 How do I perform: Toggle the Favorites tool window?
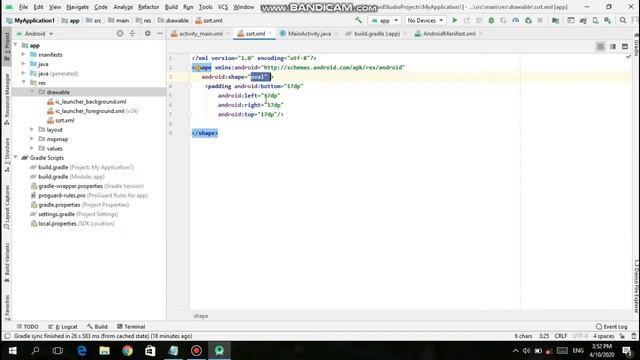point(7,307)
